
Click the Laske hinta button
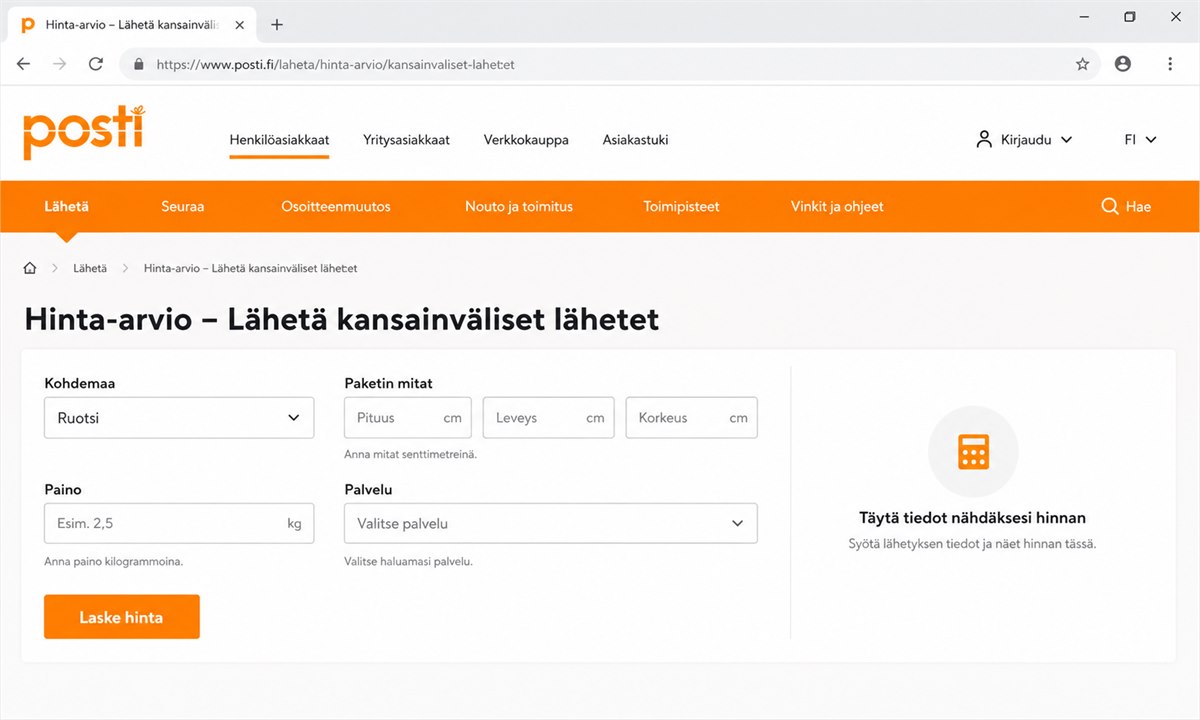(x=122, y=617)
